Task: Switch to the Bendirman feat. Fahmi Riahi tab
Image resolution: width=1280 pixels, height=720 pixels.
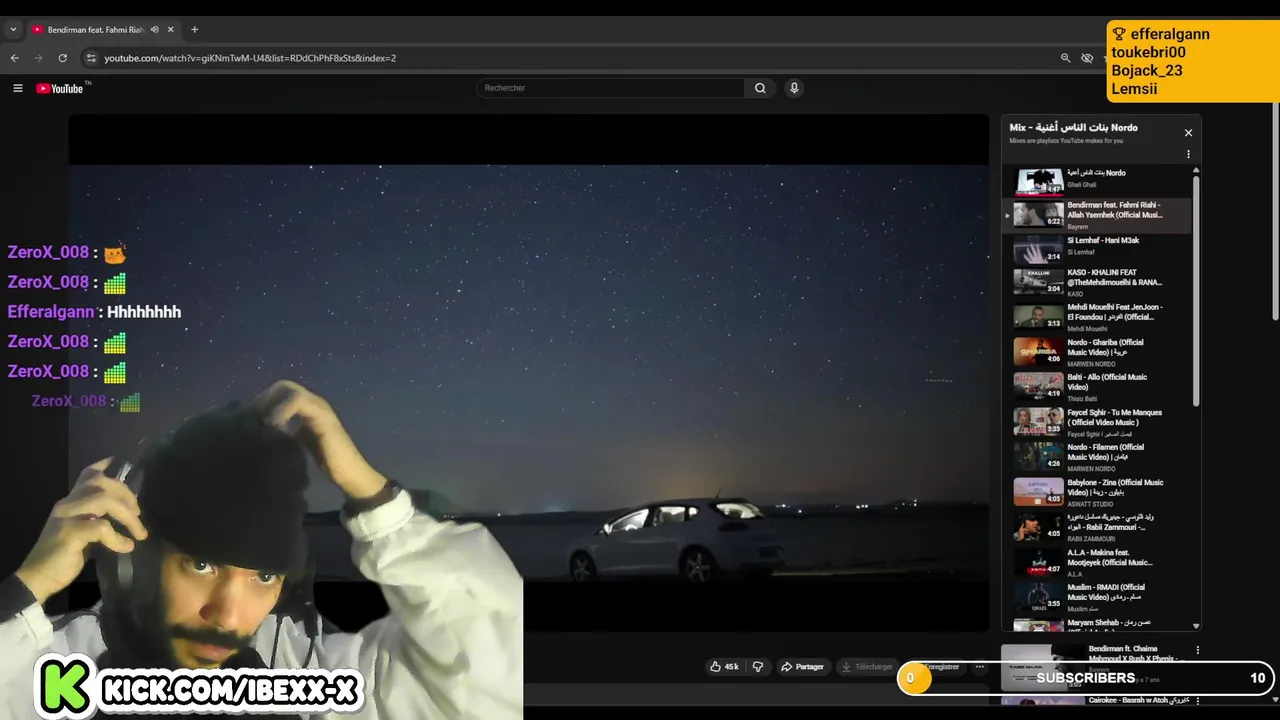Action: pyautogui.click(x=95, y=30)
